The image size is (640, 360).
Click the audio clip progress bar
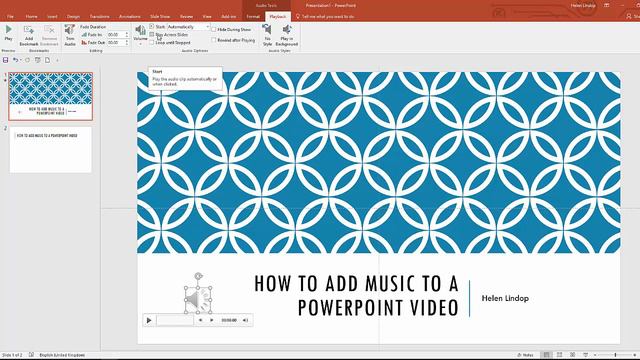coord(175,320)
